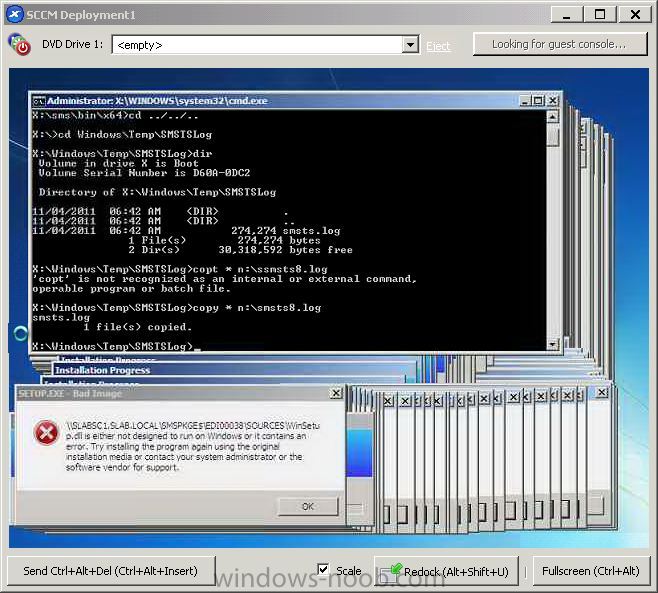
Task: Click cmd window scrollbar down arrow
Action: click(x=553, y=344)
